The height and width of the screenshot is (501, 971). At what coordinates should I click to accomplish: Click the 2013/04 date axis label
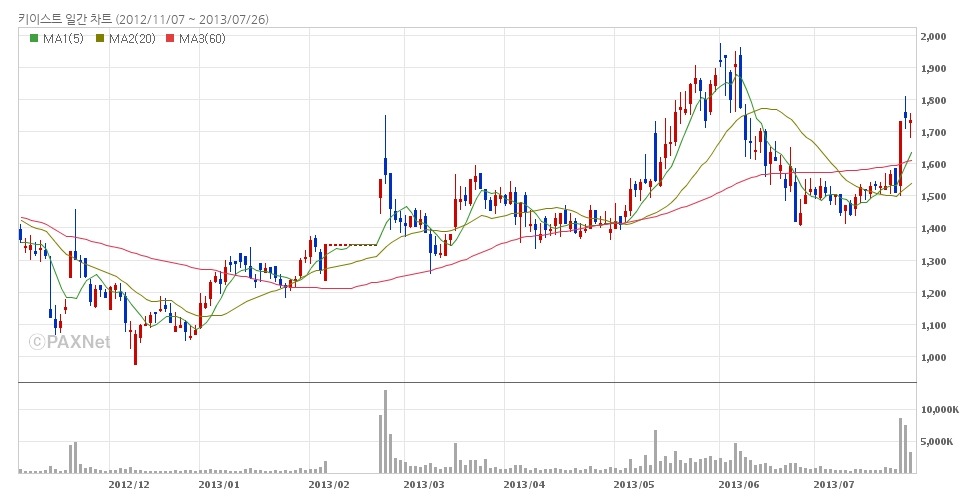click(x=525, y=484)
